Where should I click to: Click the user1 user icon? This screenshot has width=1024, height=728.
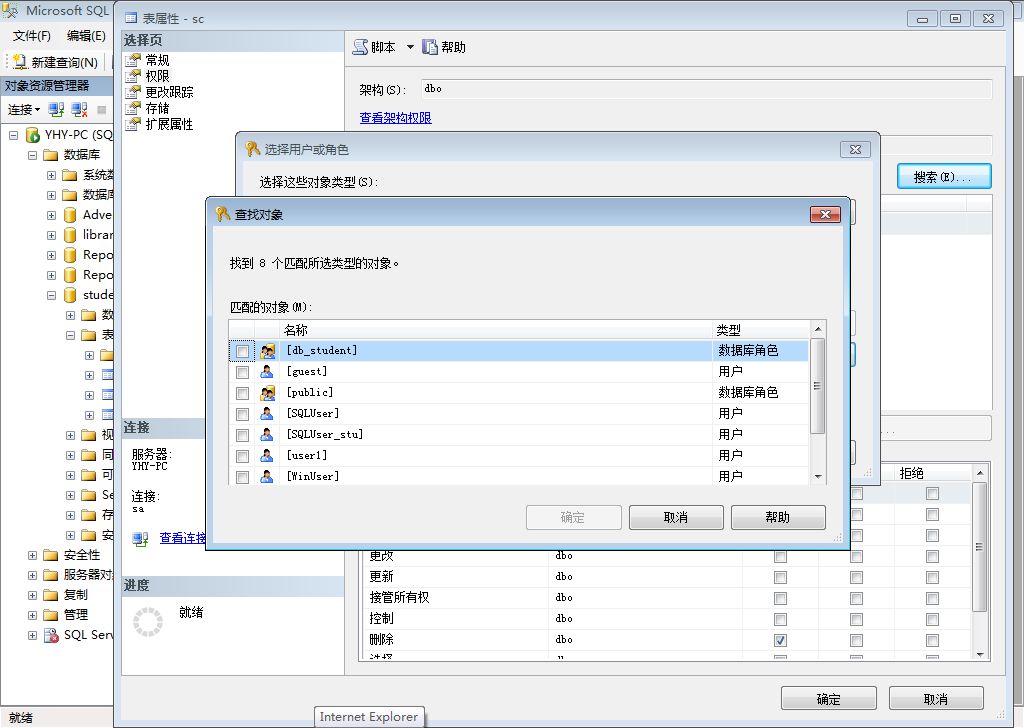[x=267, y=456]
